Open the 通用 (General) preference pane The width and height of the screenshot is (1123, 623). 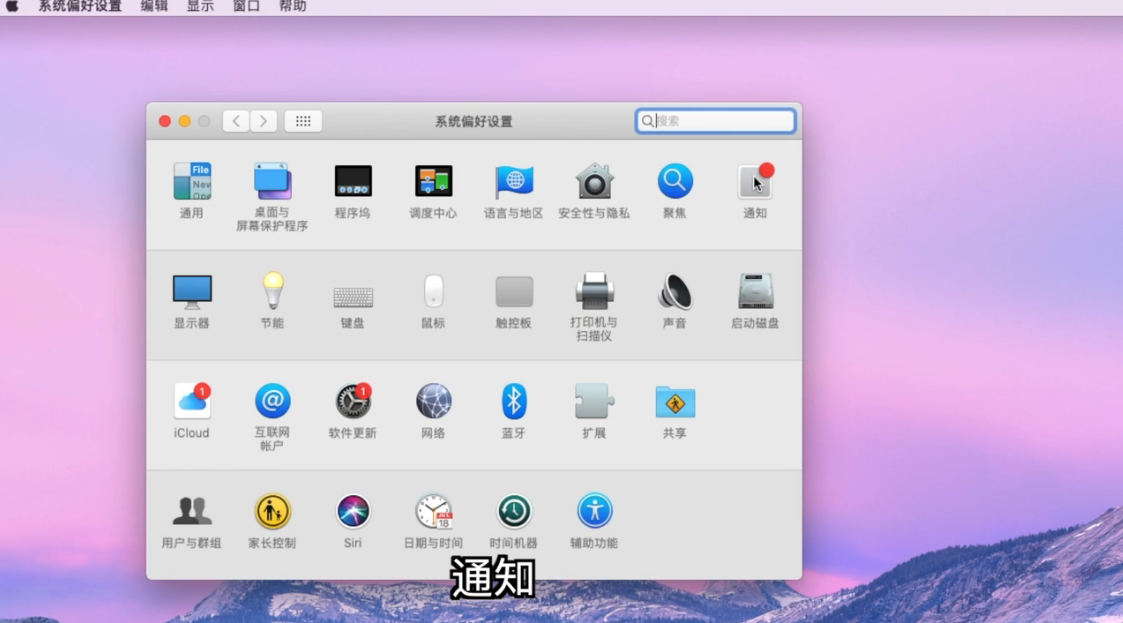[x=191, y=182]
